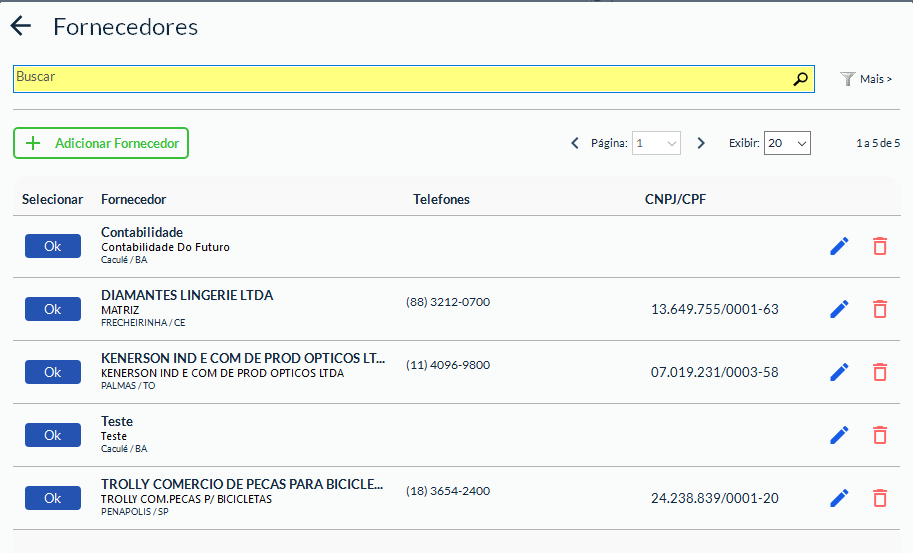913x553 pixels.
Task: Delete the TROLLY COMERCIO supplier entry
Action: tap(880, 498)
